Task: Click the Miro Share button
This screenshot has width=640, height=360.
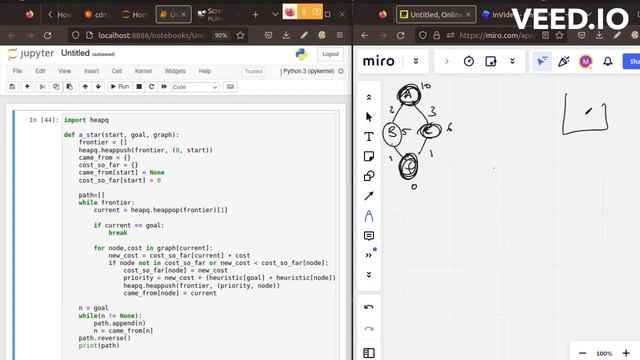Action: coord(632,61)
